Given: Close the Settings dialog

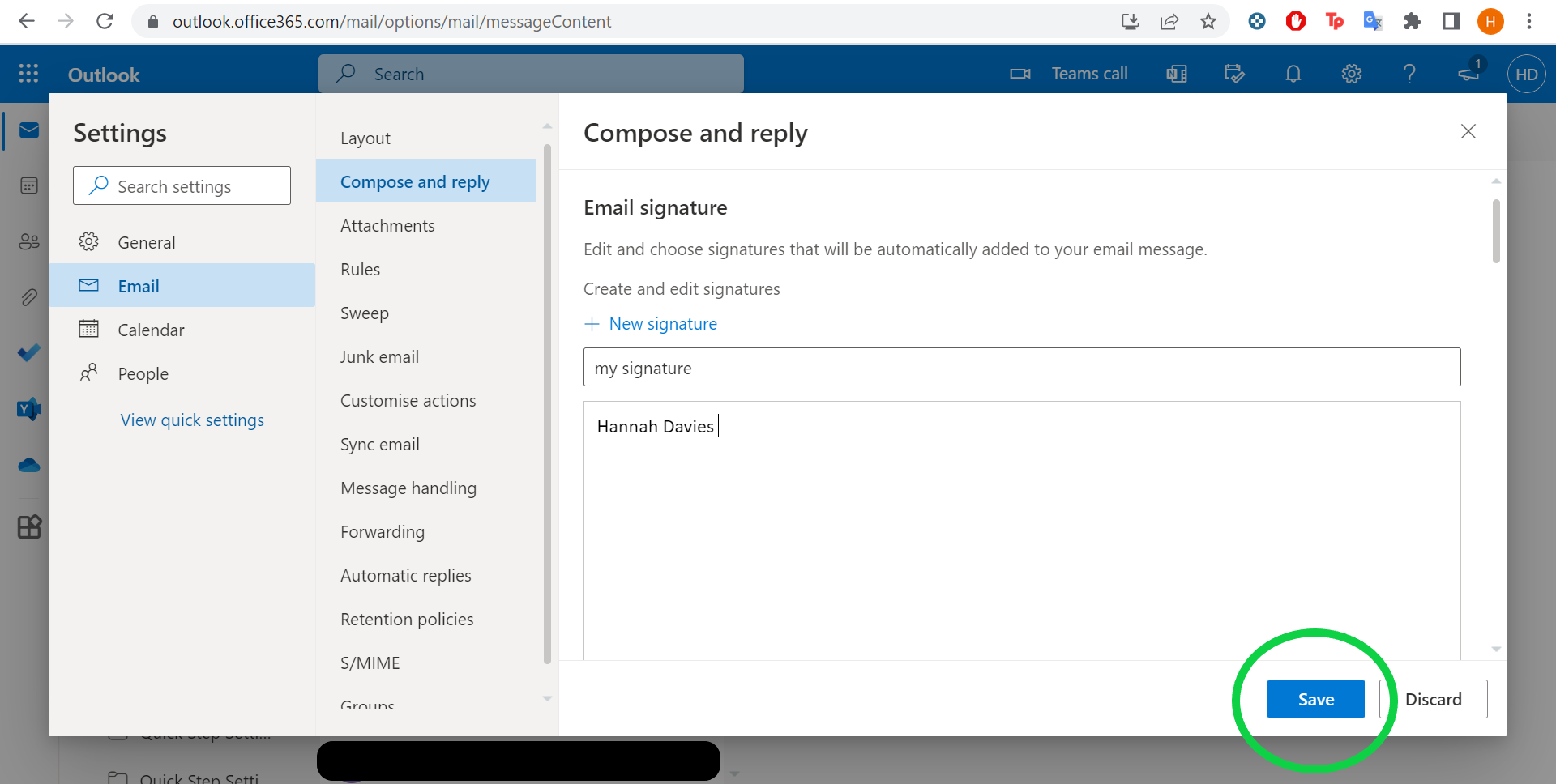Looking at the screenshot, I should pyautogui.click(x=1468, y=131).
